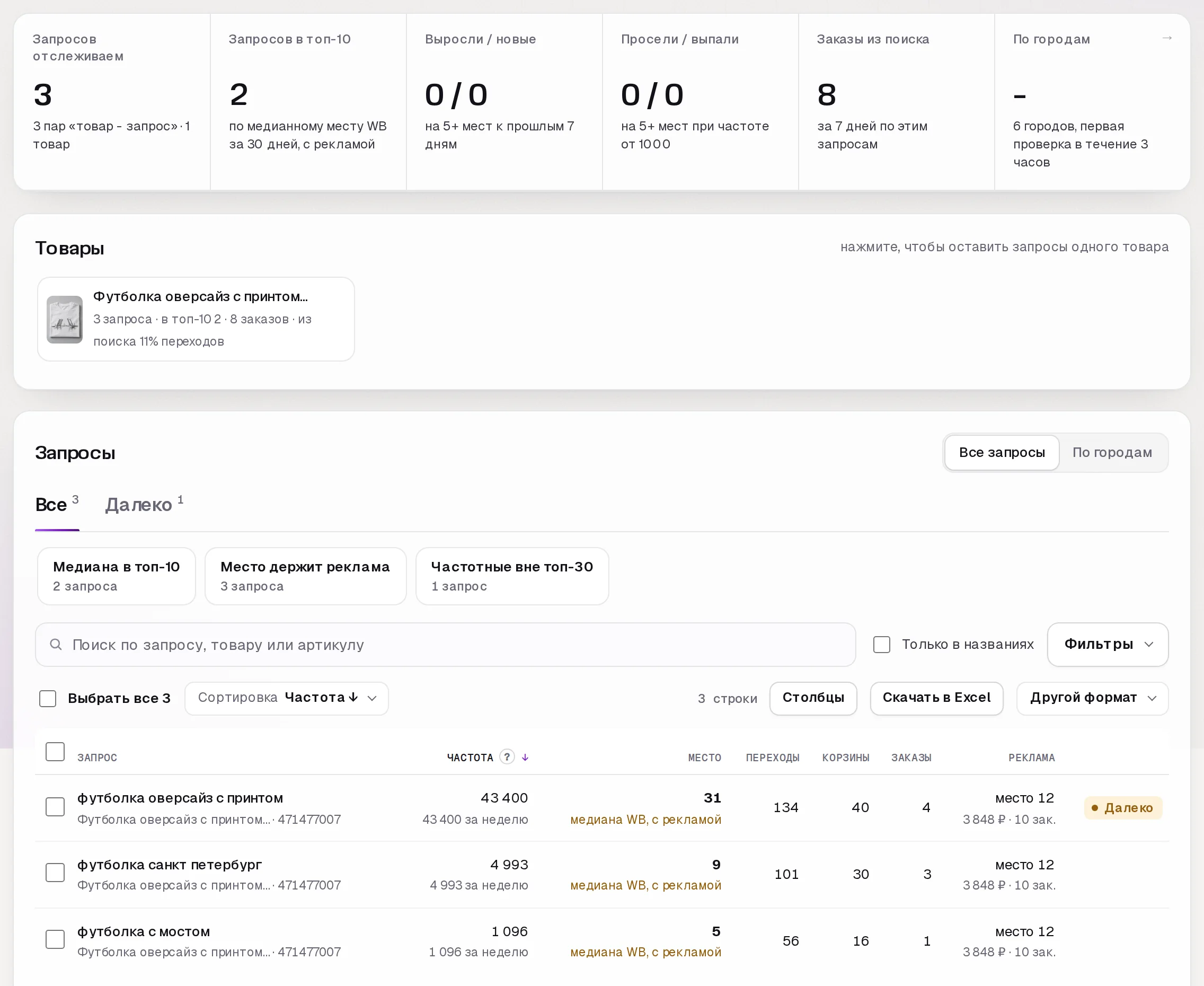The height and width of the screenshot is (986, 1204).
Task: Click the frequency help question mark icon
Action: tap(507, 756)
